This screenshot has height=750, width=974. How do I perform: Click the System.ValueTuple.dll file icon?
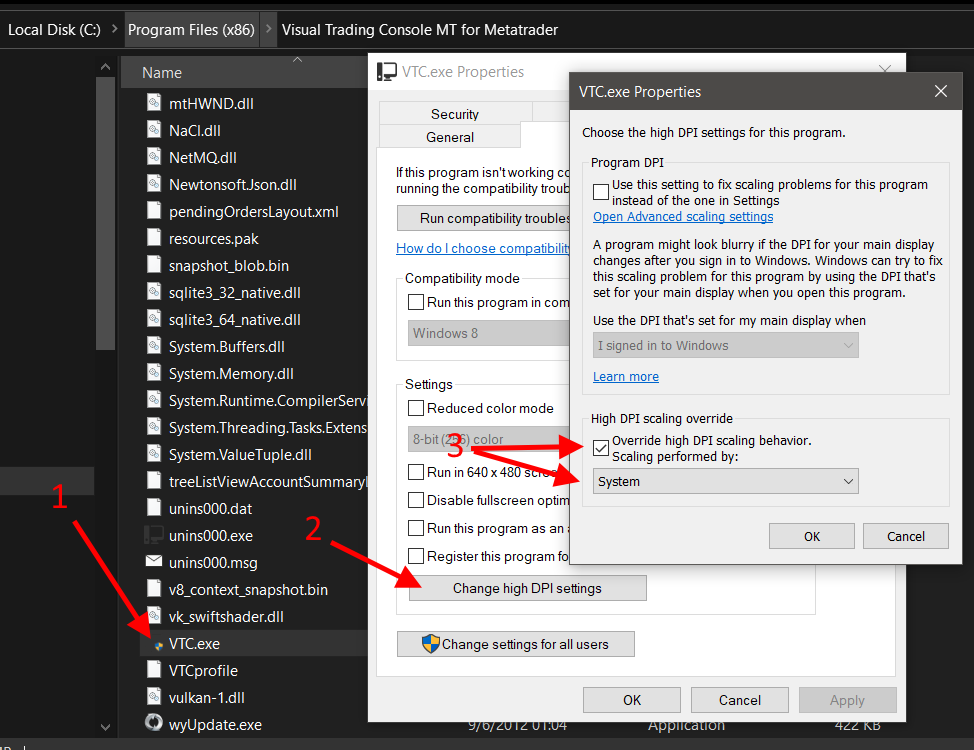pyautogui.click(x=153, y=454)
